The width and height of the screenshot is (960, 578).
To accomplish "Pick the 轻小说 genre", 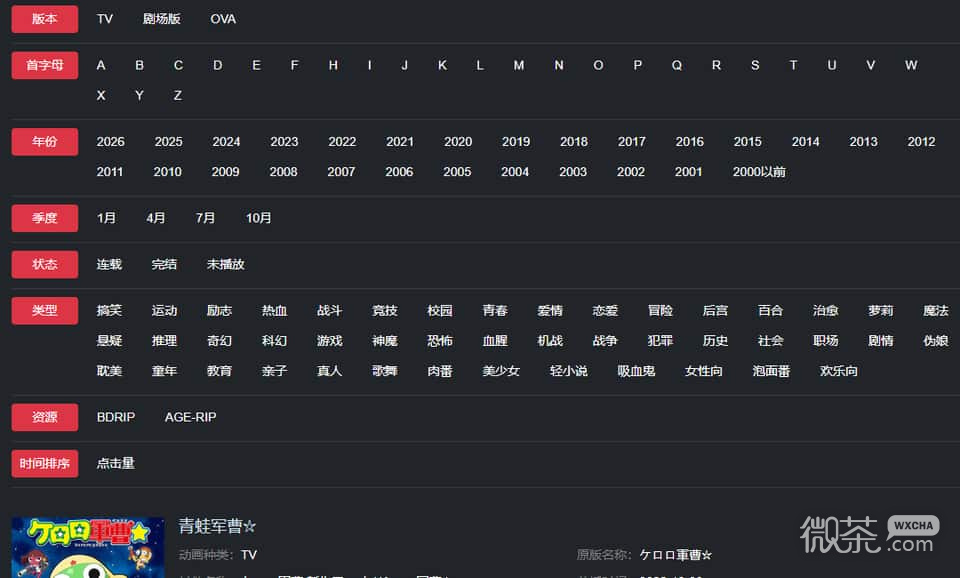I will point(569,371).
